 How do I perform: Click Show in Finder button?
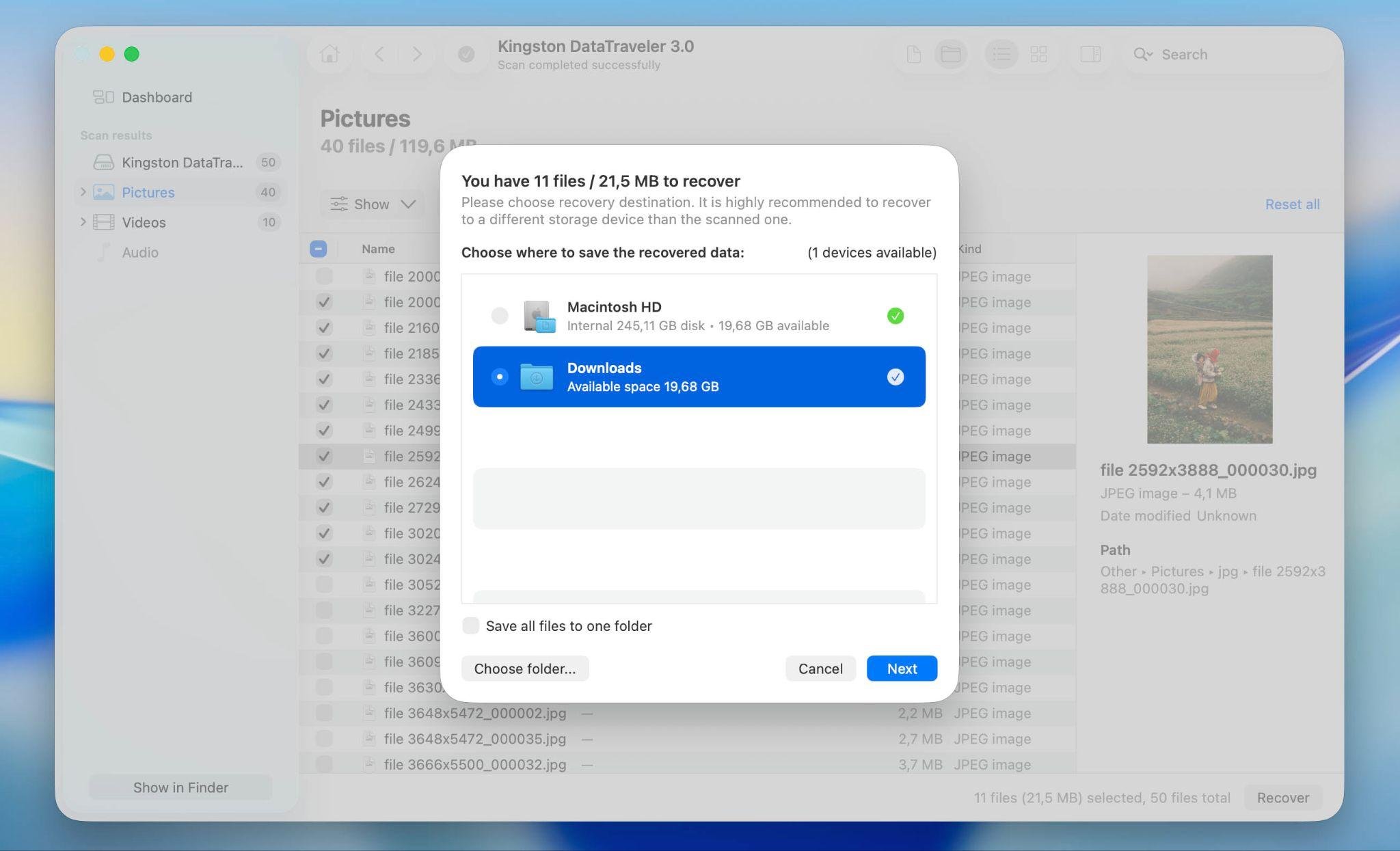point(180,787)
